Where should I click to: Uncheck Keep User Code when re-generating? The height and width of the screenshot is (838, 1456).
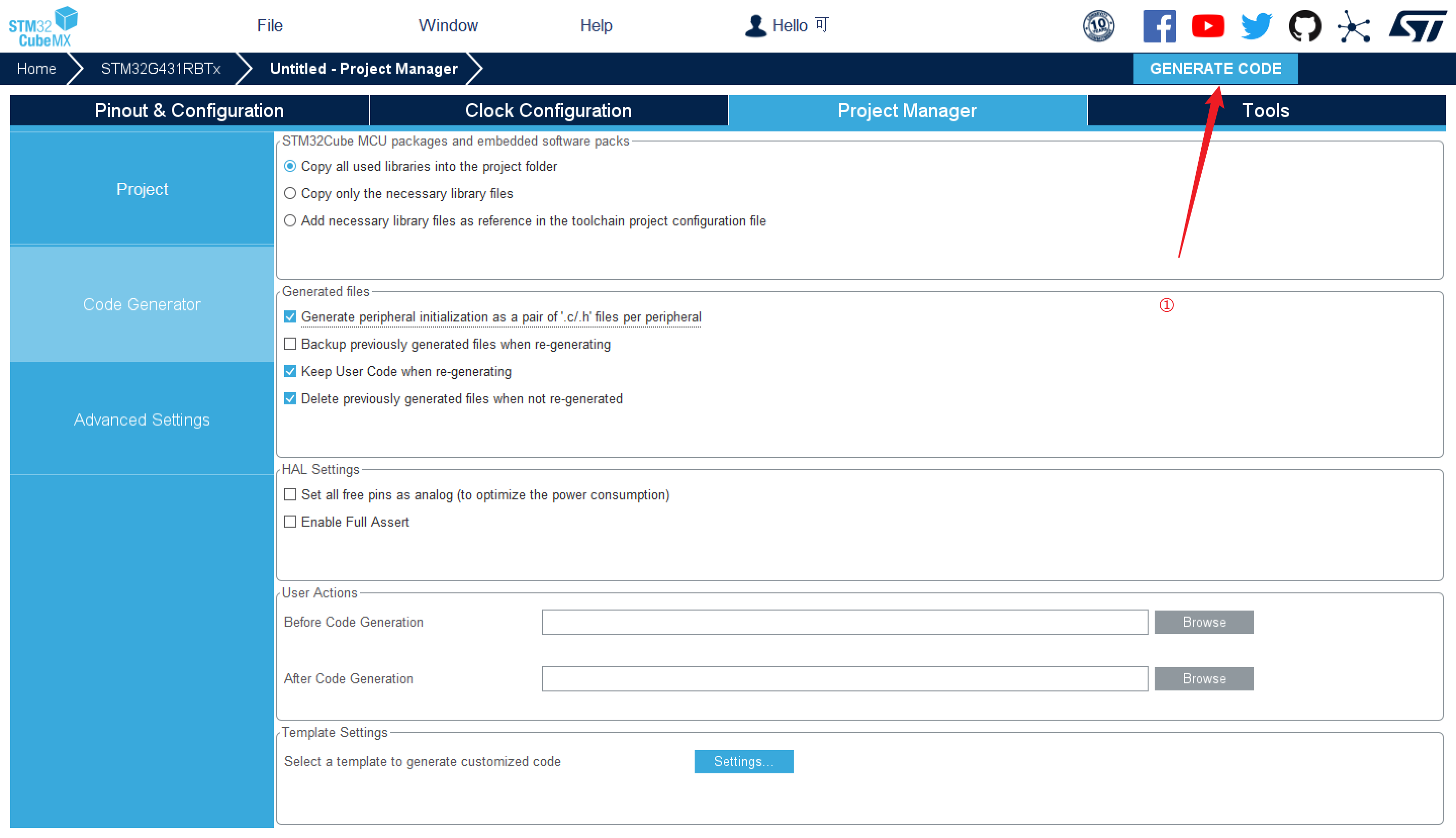coord(290,371)
